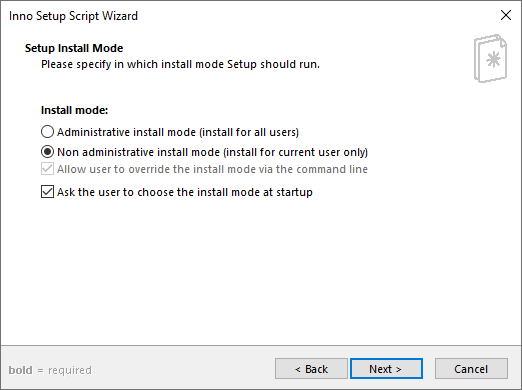The image size is (522, 390).
Task: Click the greyed-out command line override checkbox
Action: coord(47,169)
